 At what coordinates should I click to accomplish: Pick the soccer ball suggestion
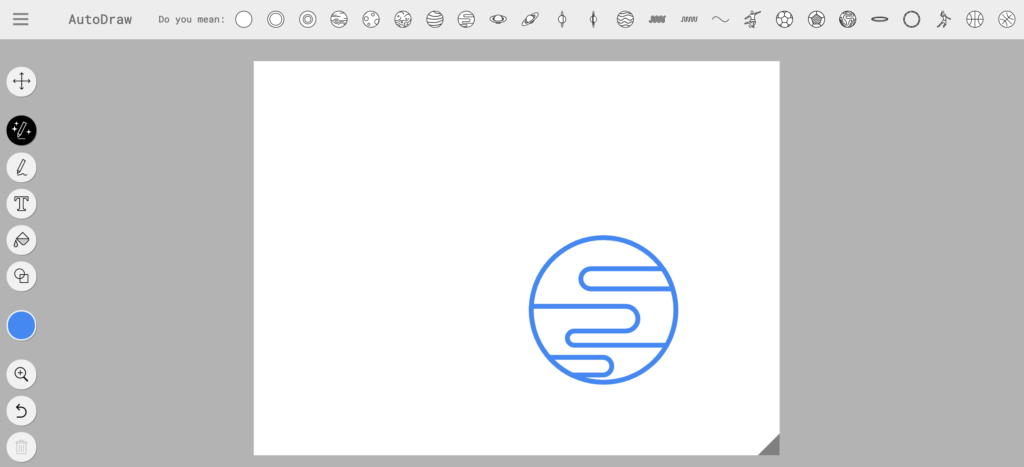click(785, 19)
